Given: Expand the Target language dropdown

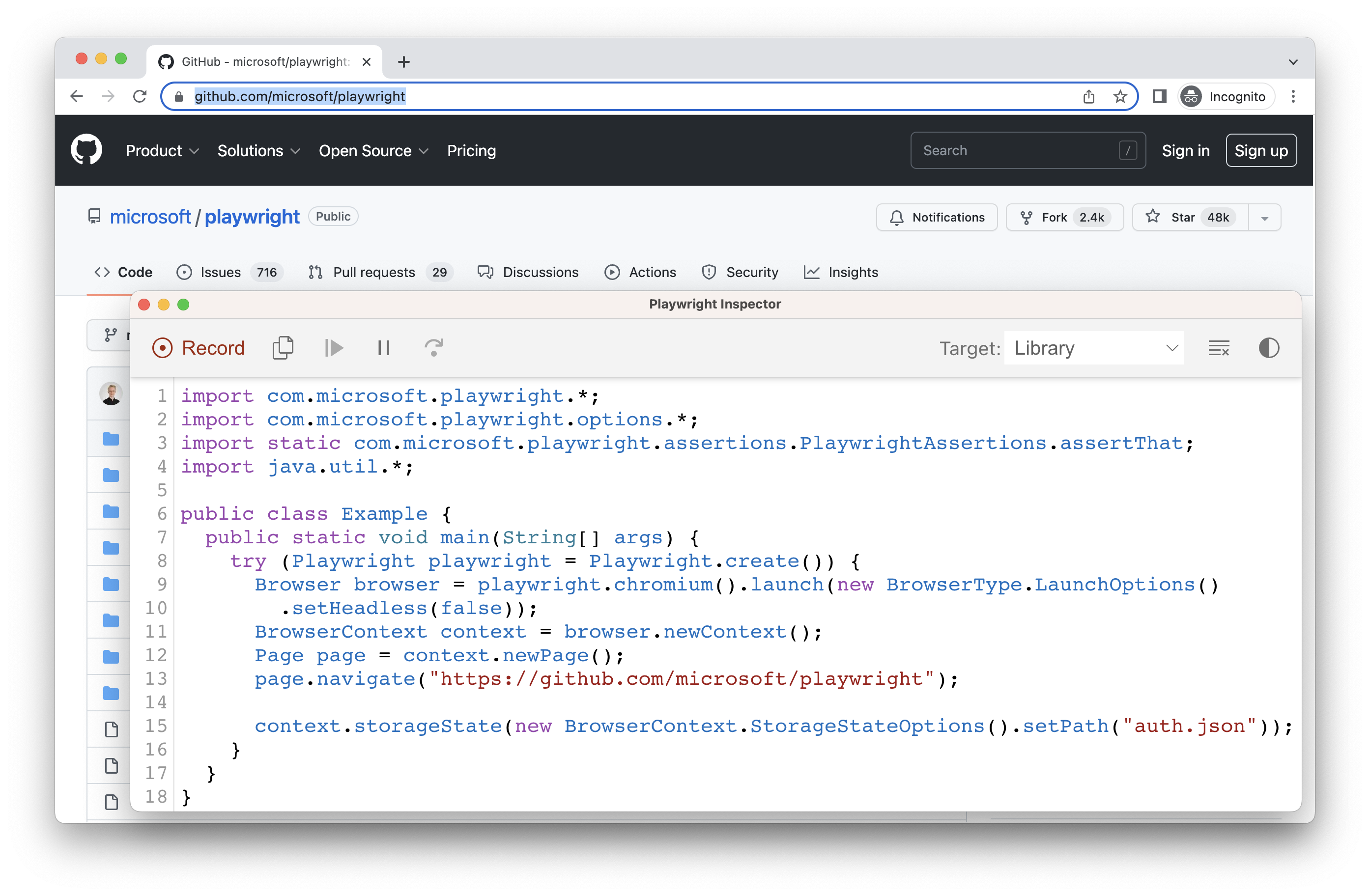Looking at the screenshot, I should [x=1097, y=348].
